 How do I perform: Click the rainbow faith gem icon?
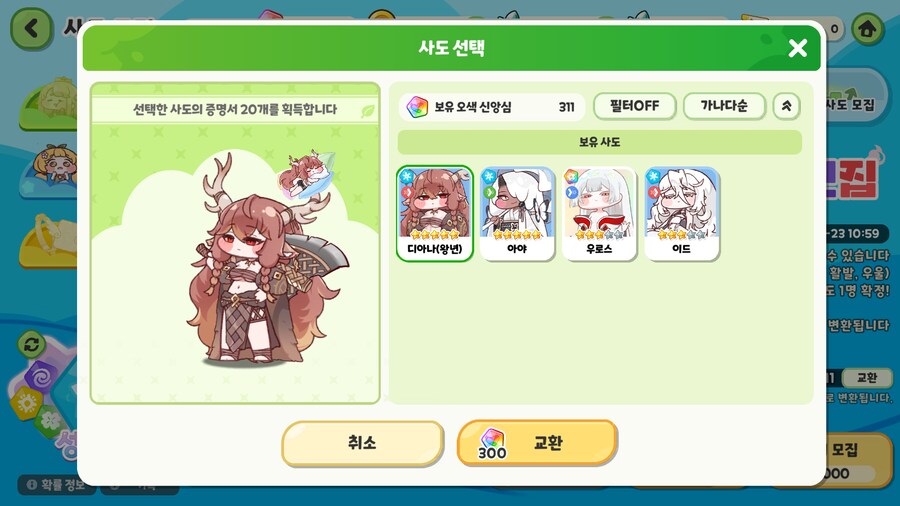(x=417, y=107)
